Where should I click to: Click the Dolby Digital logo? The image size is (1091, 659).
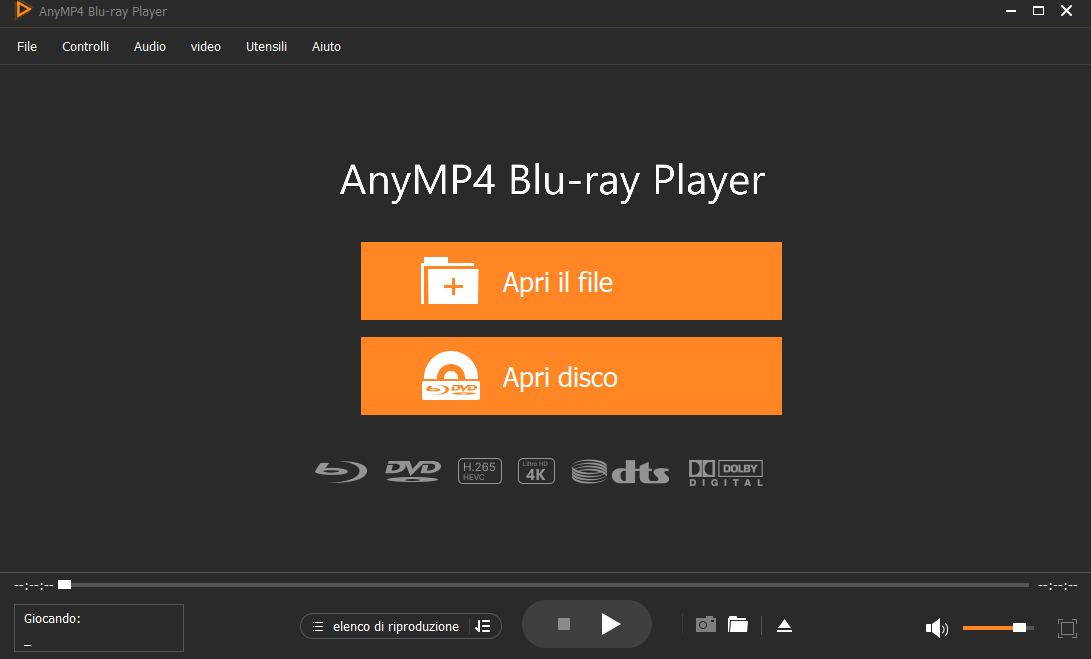pos(726,473)
